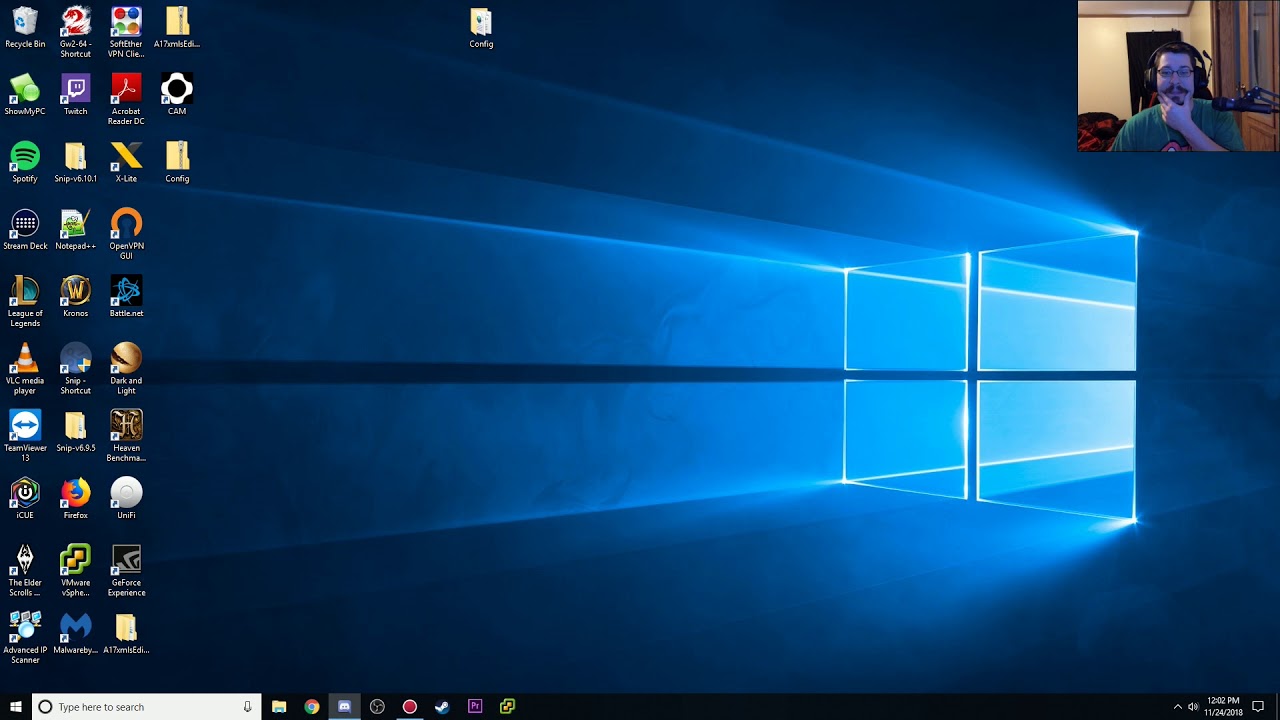Select the Snip-v6.10.1 folder
This screenshot has width=1280, height=720.
point(75,162)
